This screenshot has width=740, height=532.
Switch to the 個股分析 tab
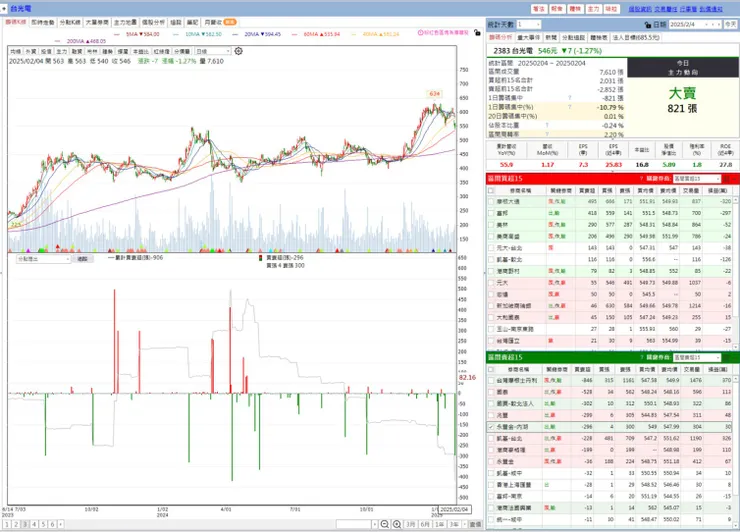pyautogui.click(x=154, y=22)
